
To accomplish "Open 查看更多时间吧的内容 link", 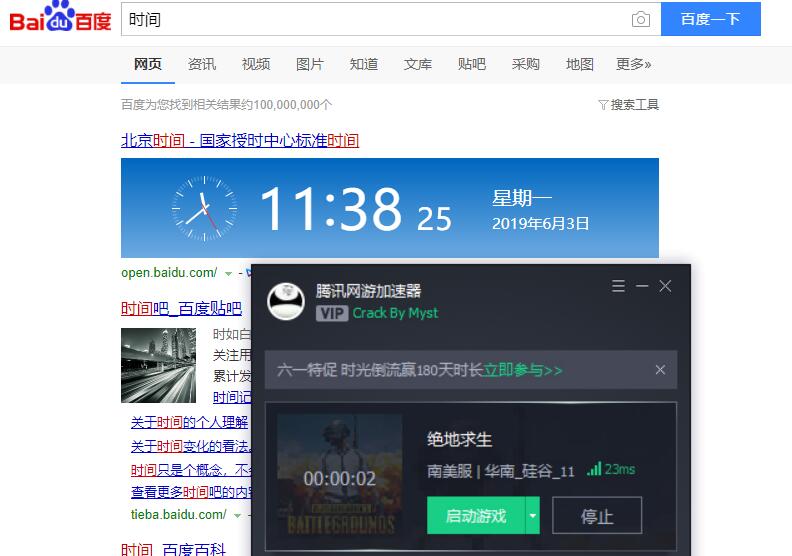I will point(191,492).
